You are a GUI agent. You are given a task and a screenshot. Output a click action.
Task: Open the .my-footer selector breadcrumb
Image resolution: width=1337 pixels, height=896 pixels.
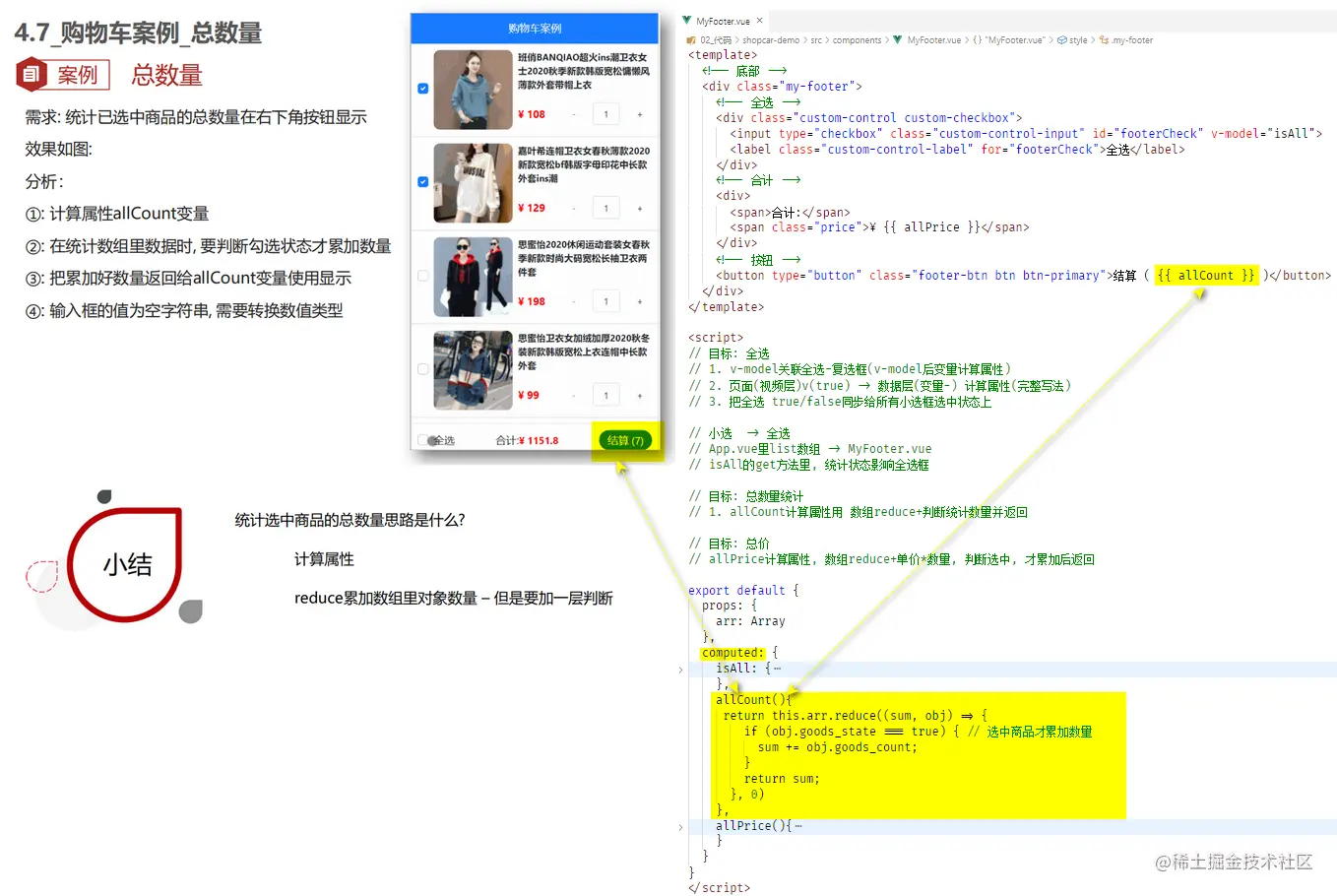tap(1125, 40)
